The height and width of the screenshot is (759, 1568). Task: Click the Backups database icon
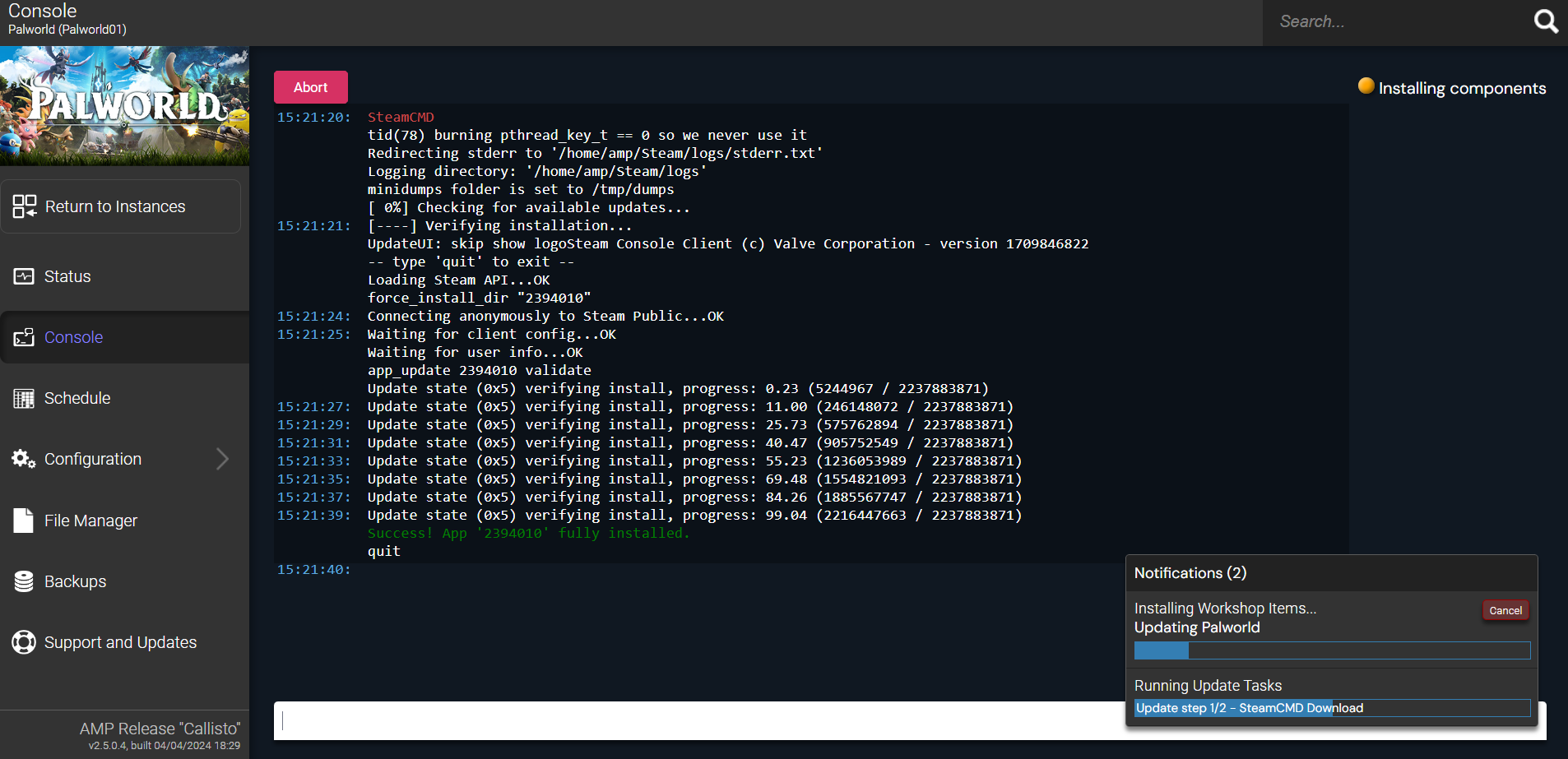pos(24,581)
